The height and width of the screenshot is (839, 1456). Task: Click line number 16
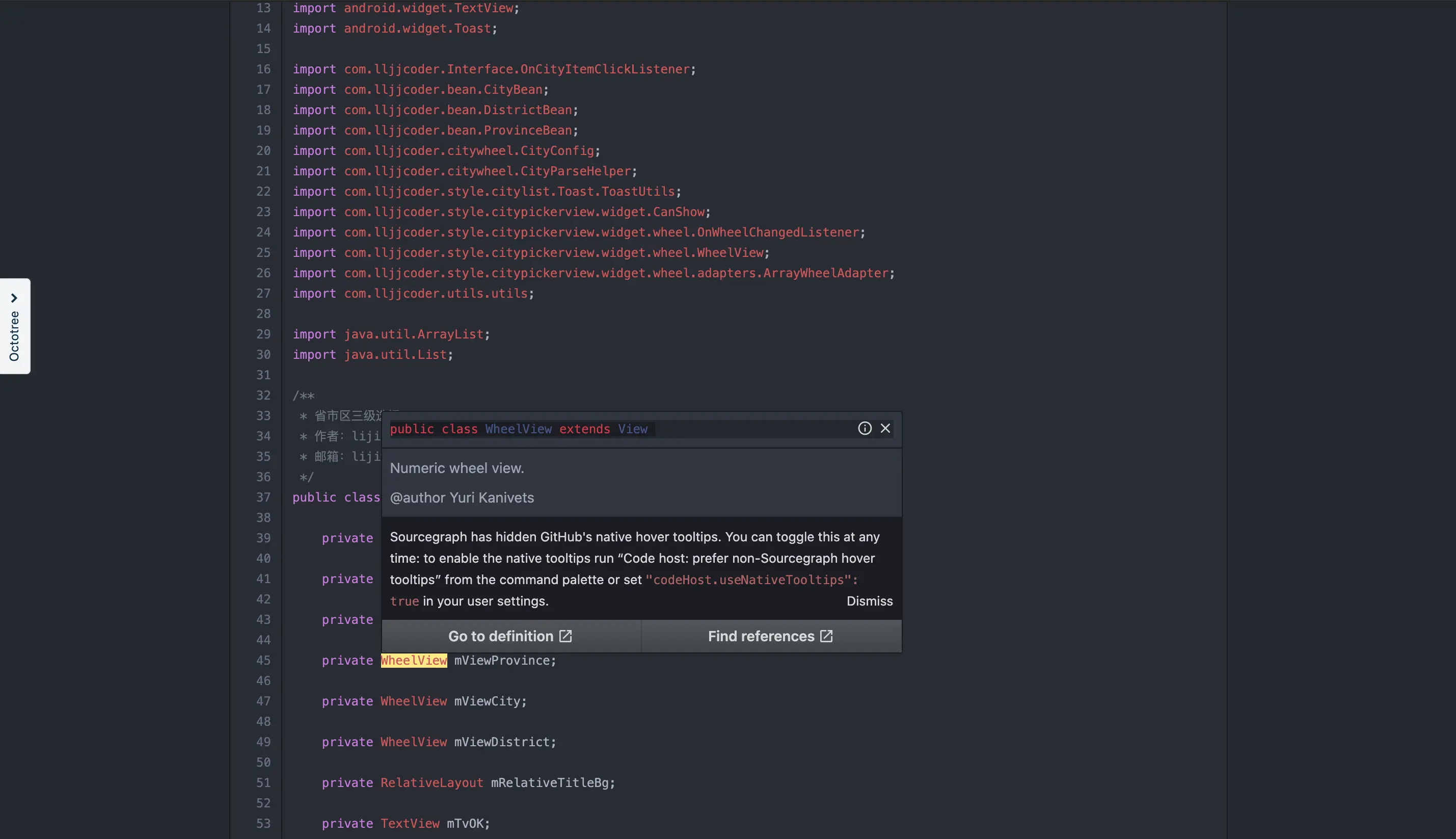tap(263, 69)
